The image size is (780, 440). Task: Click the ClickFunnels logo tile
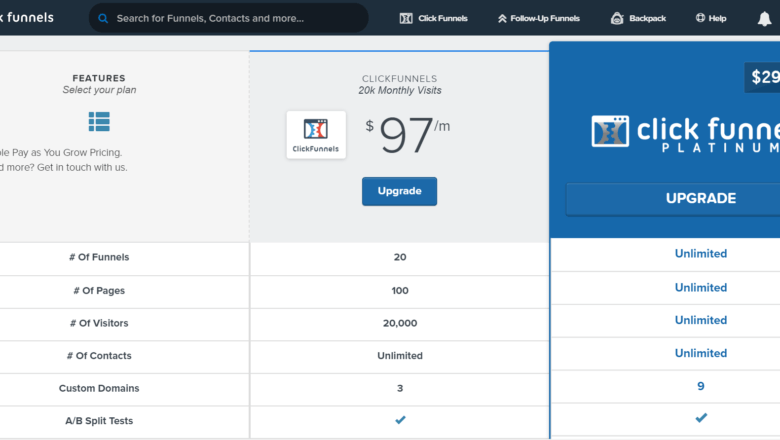coord(316,135)
